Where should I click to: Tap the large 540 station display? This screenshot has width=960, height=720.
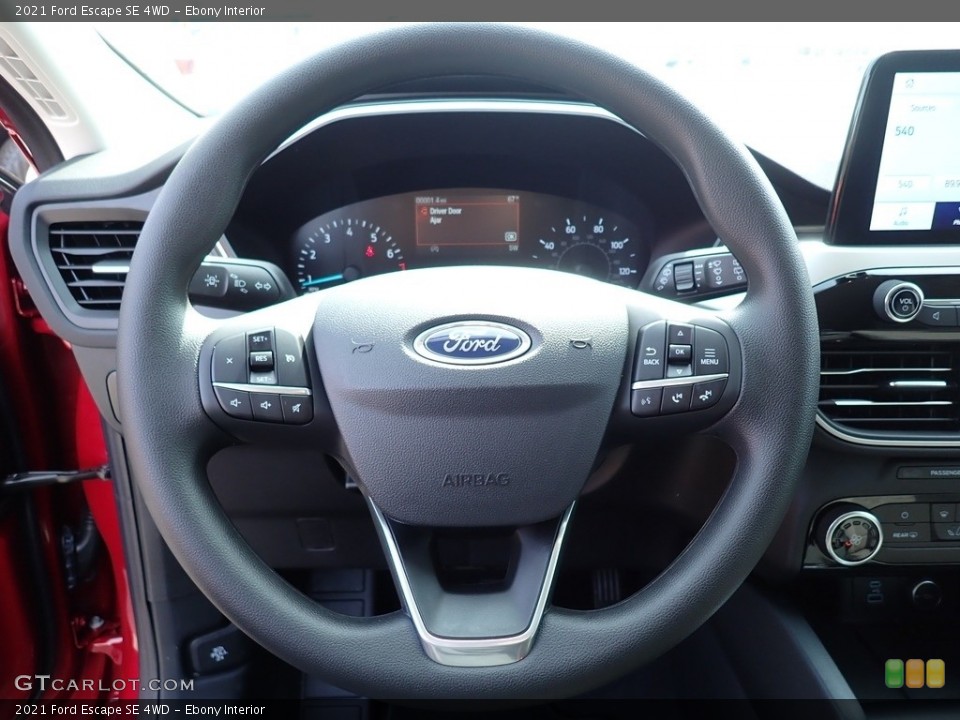[x=904, y=130]
